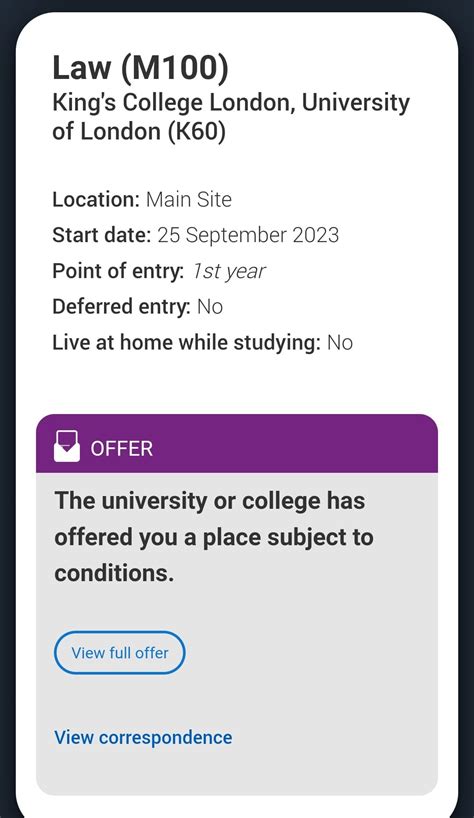Click the No value for Deferred entry
The width and height of the screenshot is (474, 818).
210,307
